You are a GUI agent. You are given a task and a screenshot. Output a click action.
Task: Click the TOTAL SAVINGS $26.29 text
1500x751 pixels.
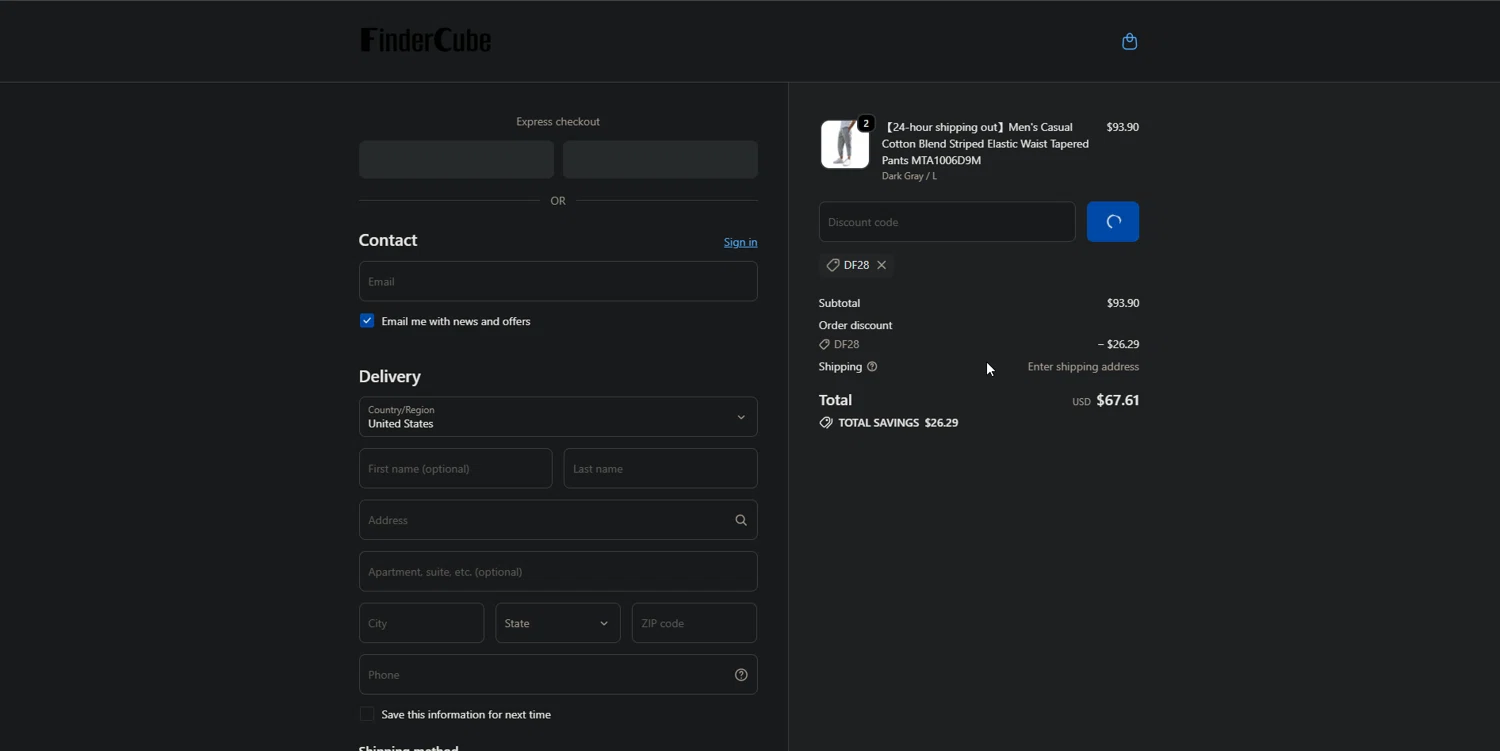coord(898,423)
